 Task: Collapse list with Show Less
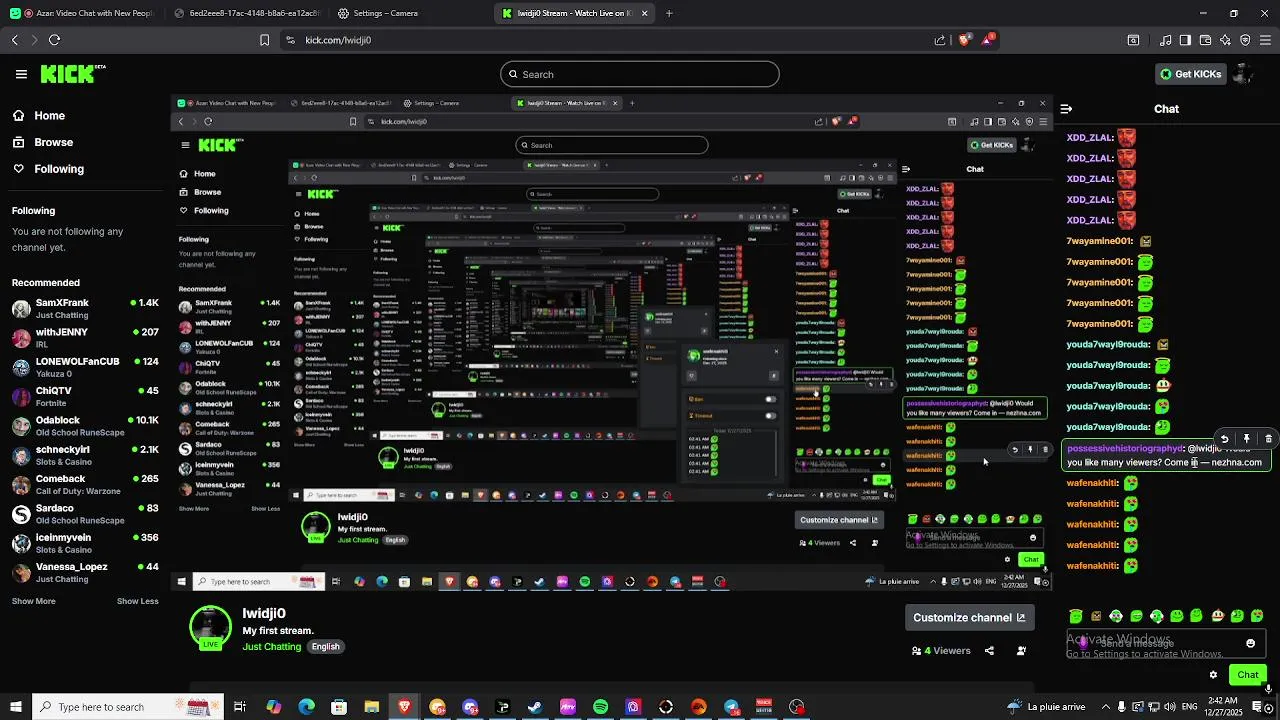point(137,601)
